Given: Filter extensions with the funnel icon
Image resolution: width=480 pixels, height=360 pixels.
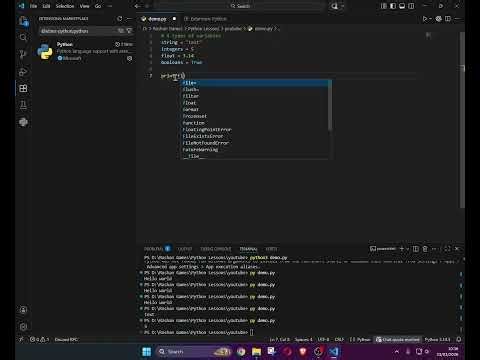Looking at the screenshot, I should [x=129, y=31].
